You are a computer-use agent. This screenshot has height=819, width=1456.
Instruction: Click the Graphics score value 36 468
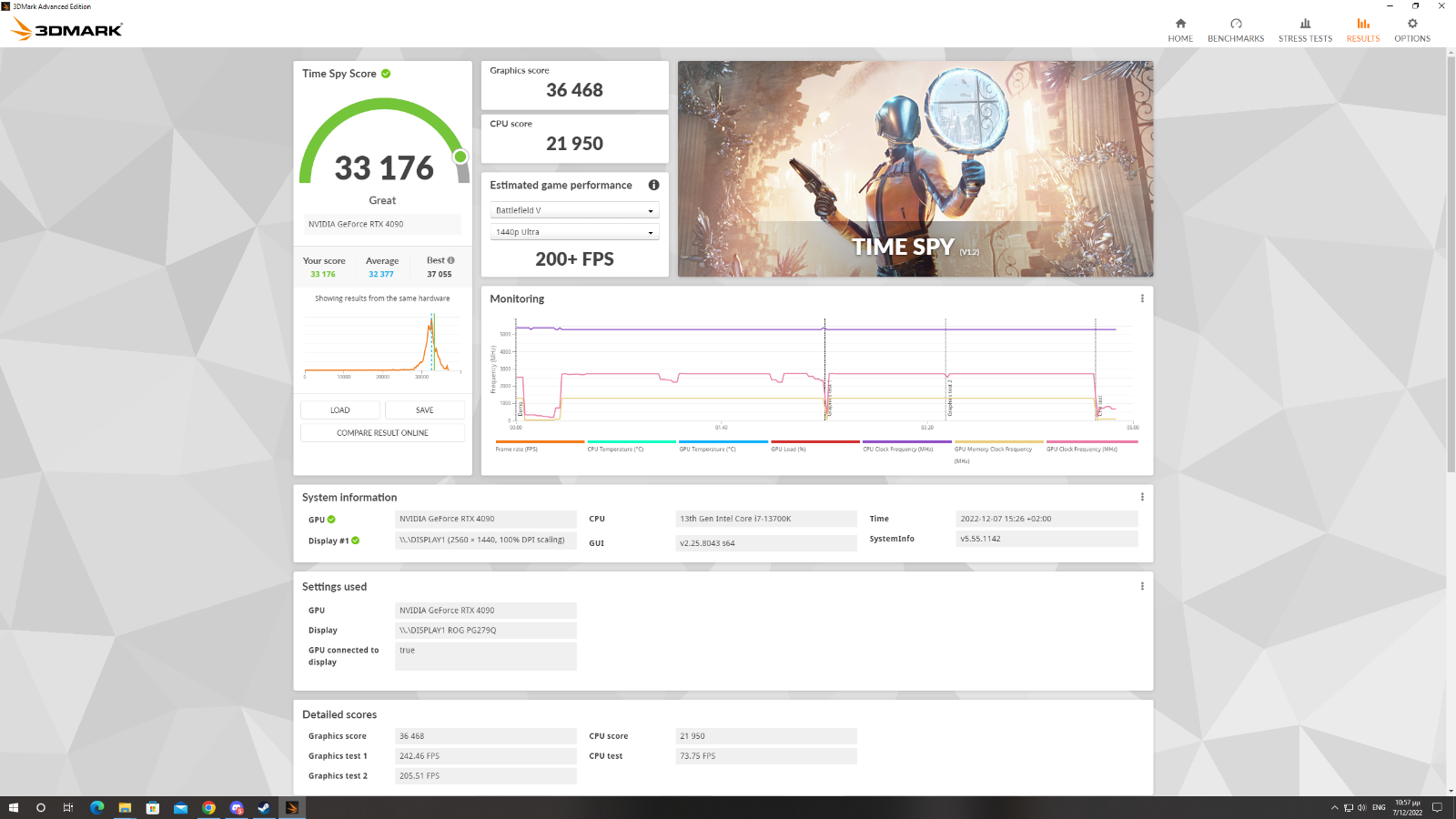tap(574, 90)
